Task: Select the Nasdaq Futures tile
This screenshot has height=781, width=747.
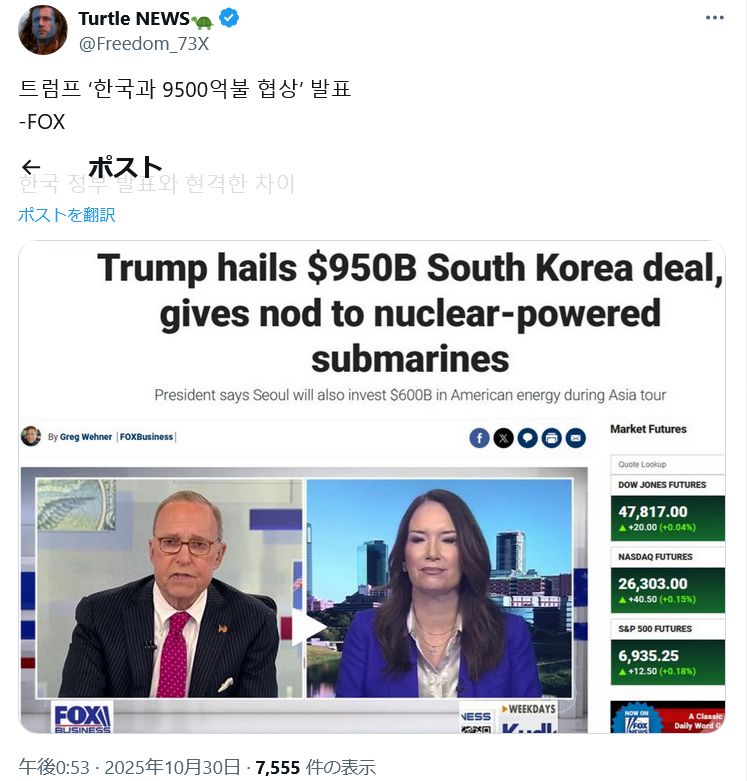Action: point(667,581)
